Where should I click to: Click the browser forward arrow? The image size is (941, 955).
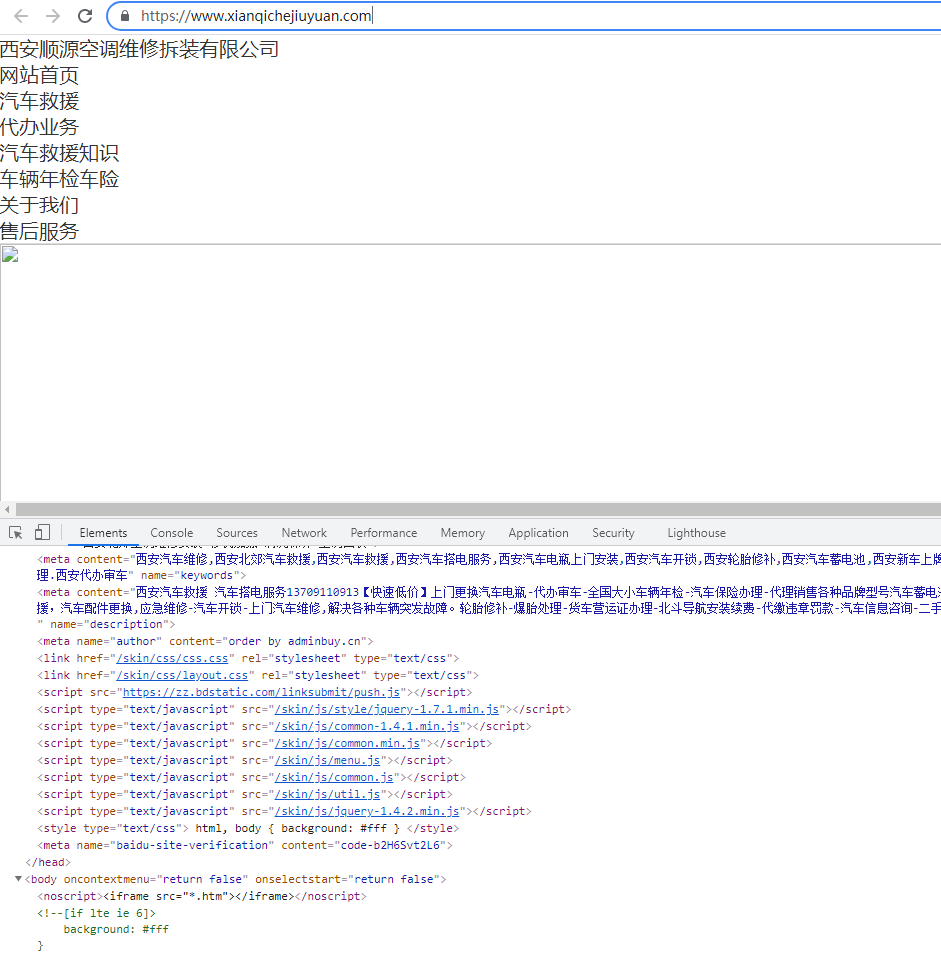(x=53, y=16)
